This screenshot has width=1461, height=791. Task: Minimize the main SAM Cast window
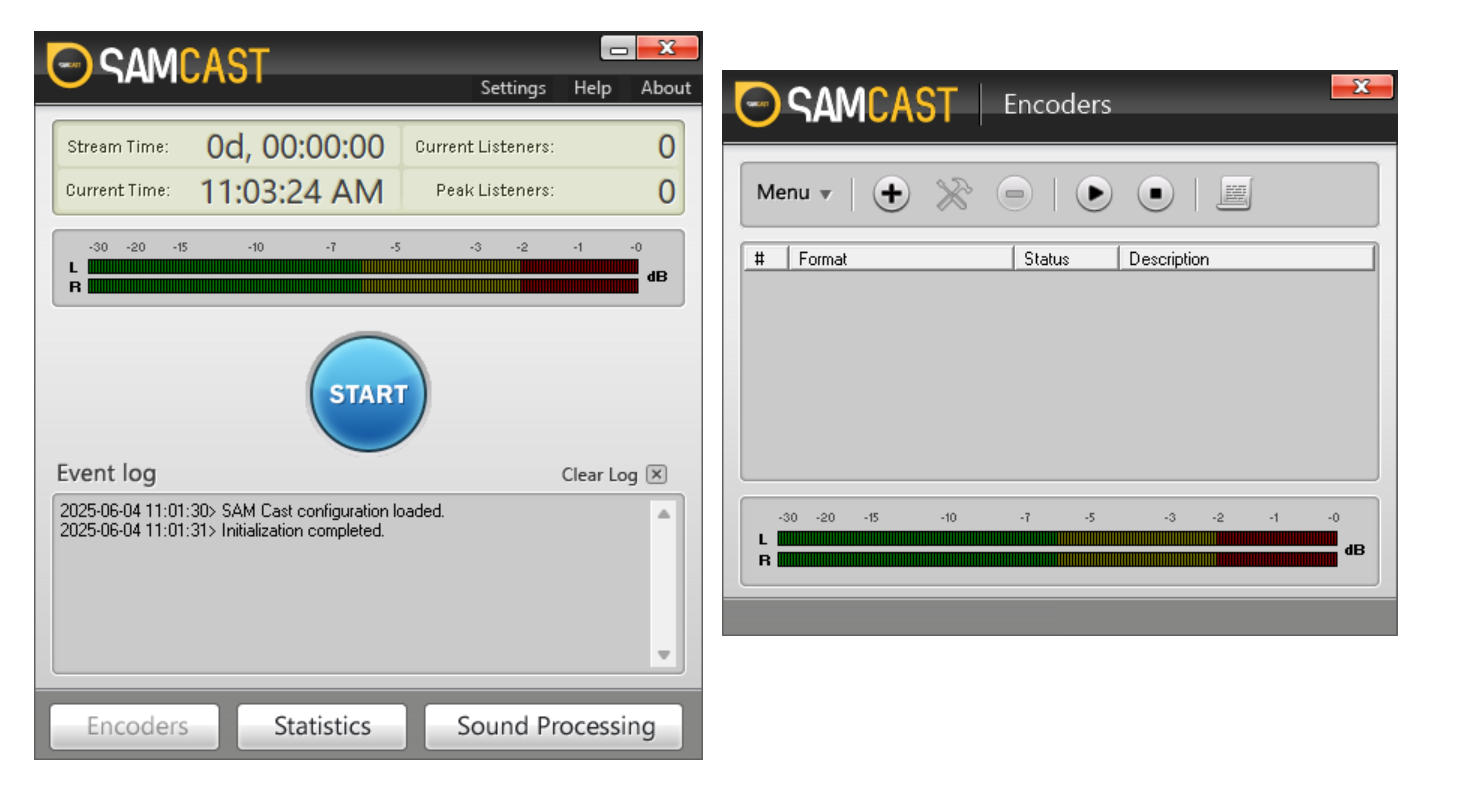(x=618, y=48)
